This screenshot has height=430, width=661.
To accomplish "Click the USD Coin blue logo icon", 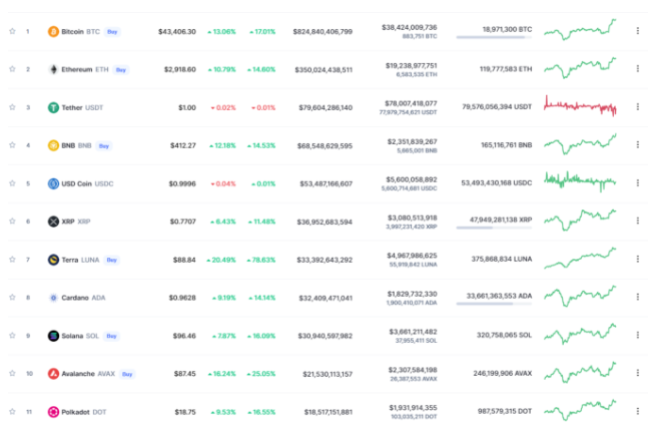I will tap(53, 183).
